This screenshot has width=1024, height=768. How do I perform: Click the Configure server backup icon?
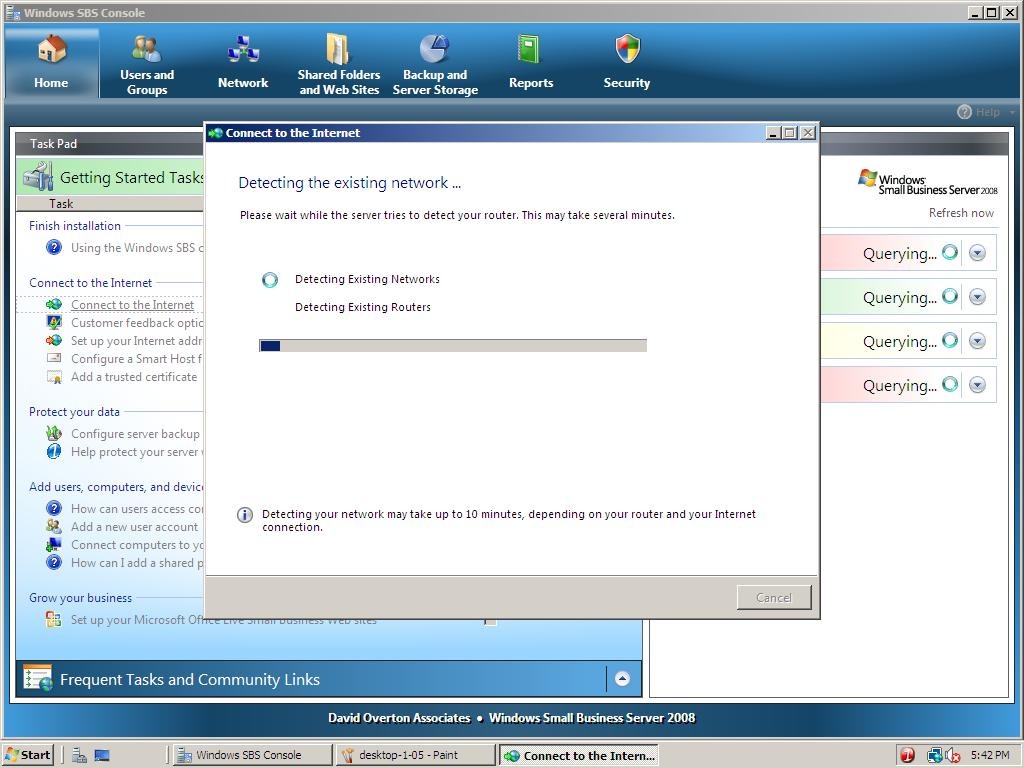(x=54, y=434)
